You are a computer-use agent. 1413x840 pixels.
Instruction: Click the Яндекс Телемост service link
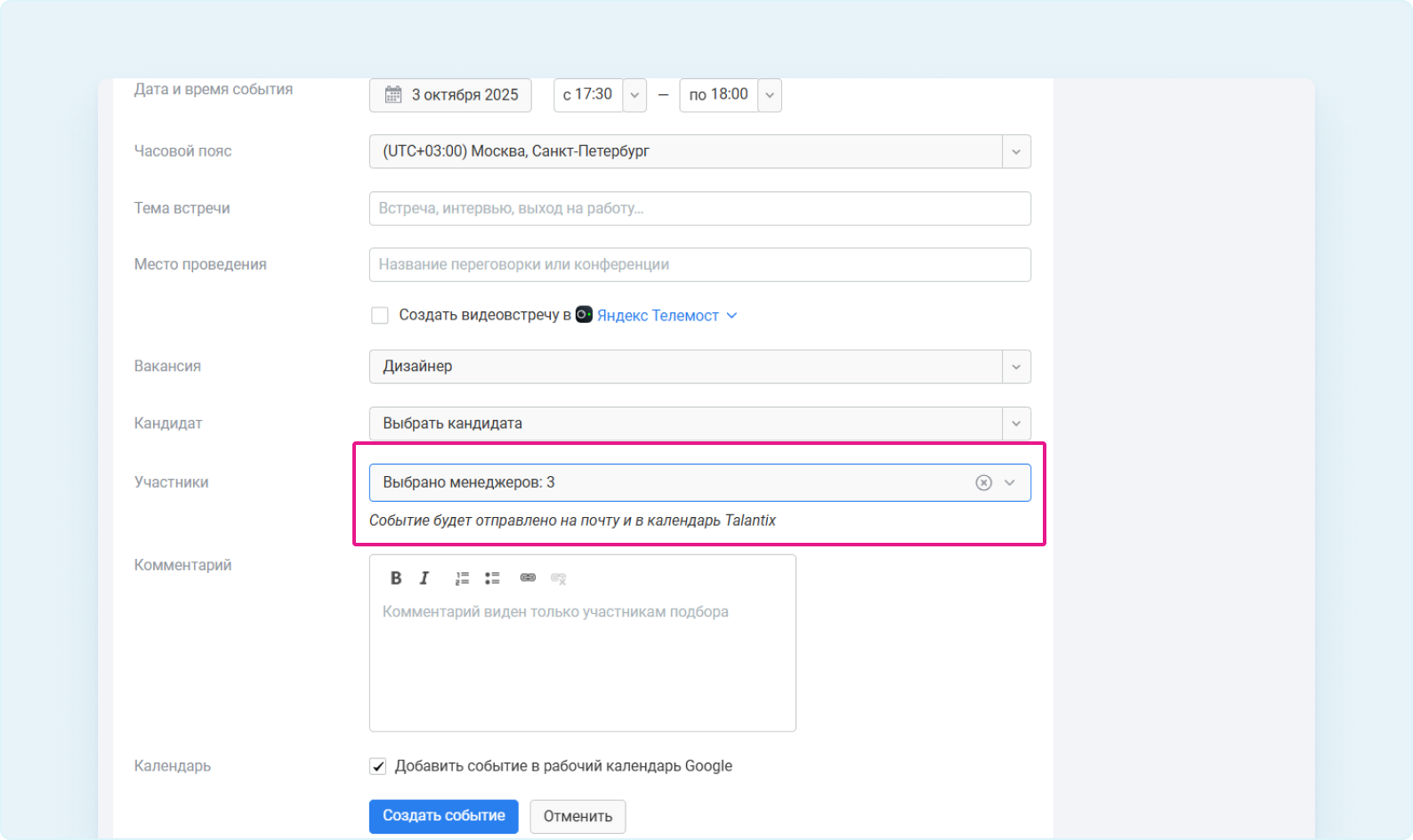[658, 316]
